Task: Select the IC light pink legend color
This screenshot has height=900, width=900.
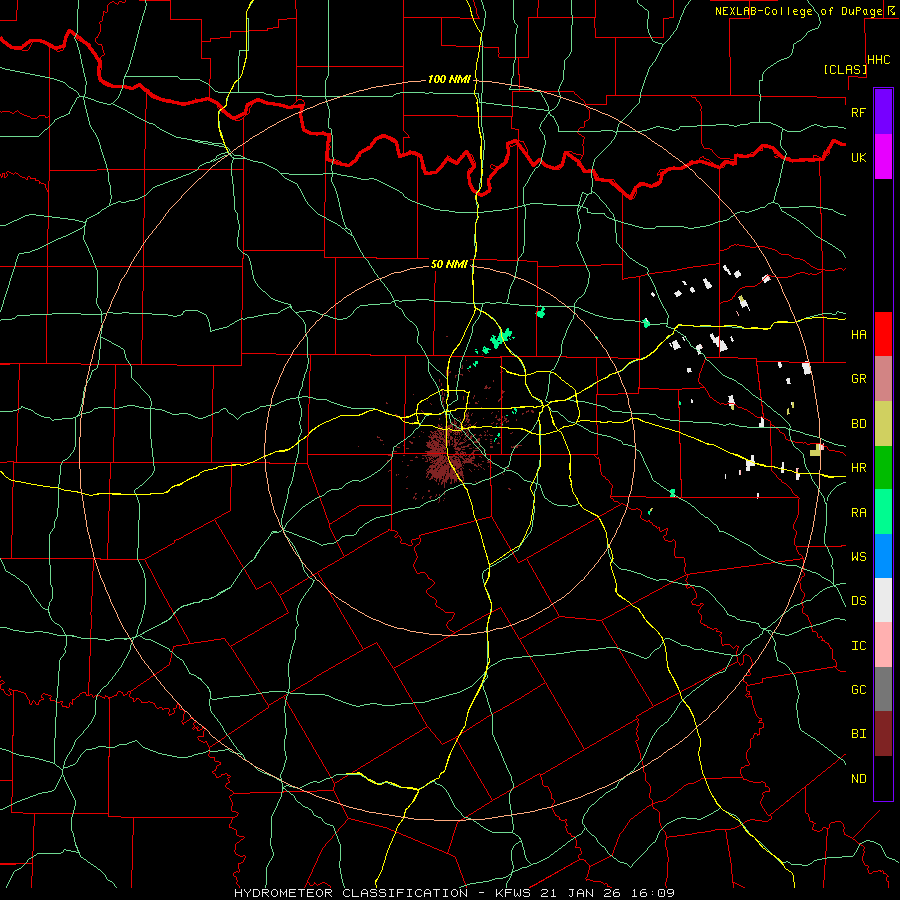Action: click(883, 645)
